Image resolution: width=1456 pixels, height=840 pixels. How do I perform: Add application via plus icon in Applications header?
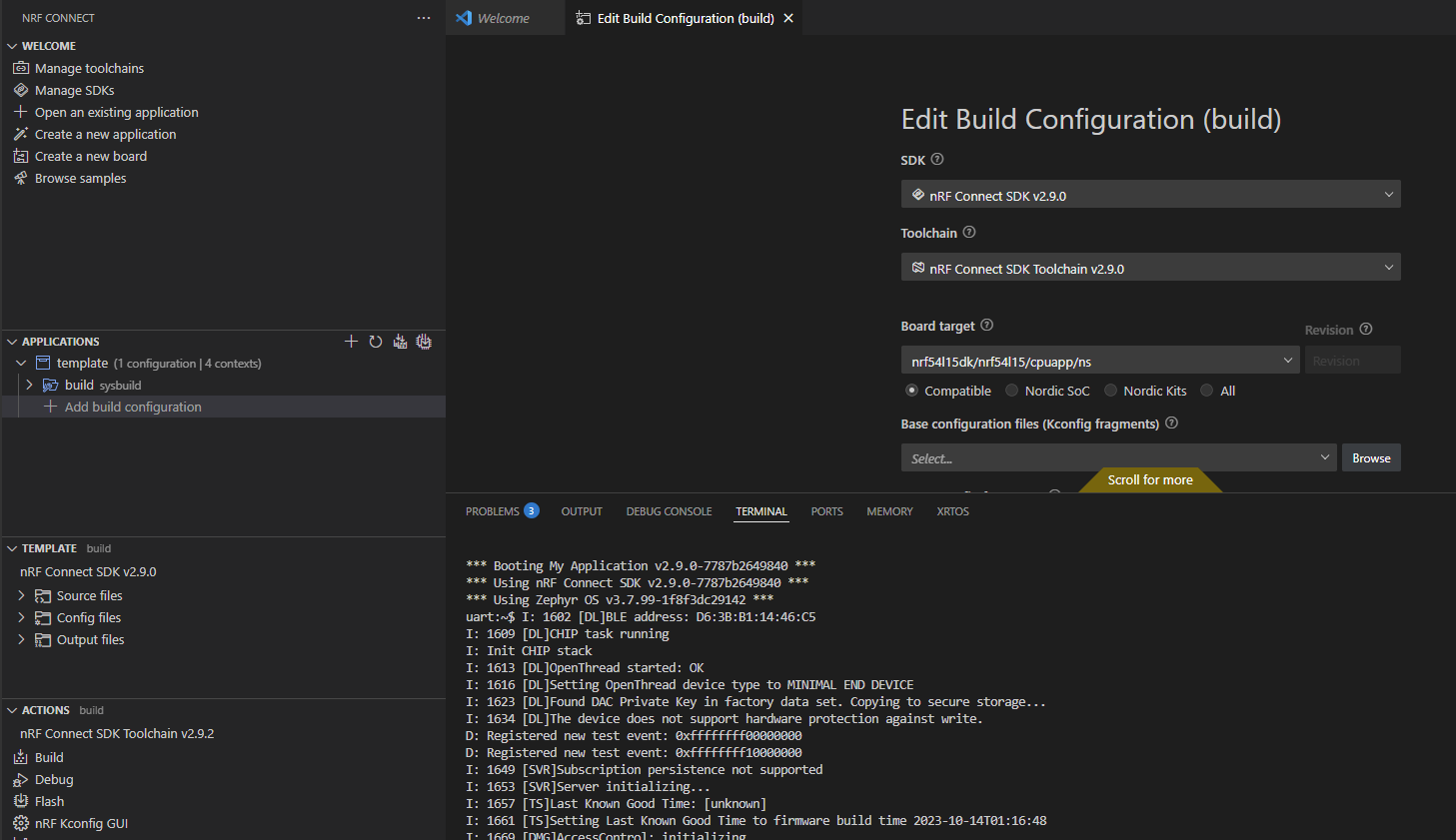pyautogui.click(x=351, y=342)
